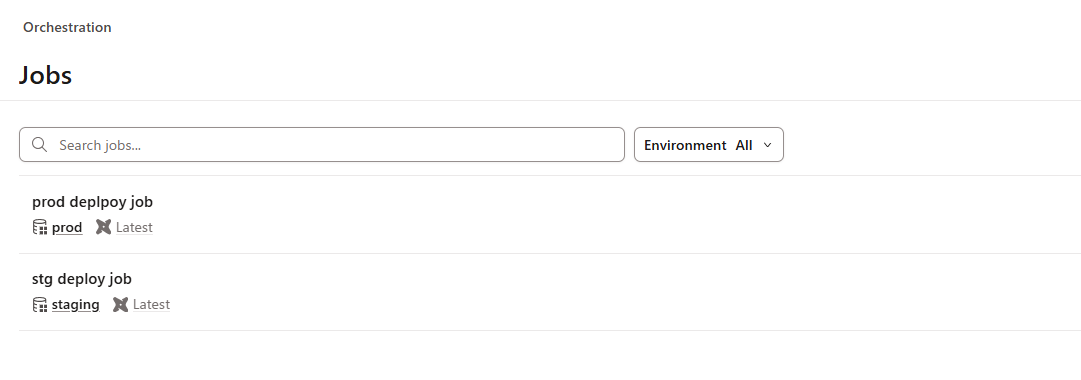Click Latest version label under stg deploy job
The image size is (1081, 380).
152,305
